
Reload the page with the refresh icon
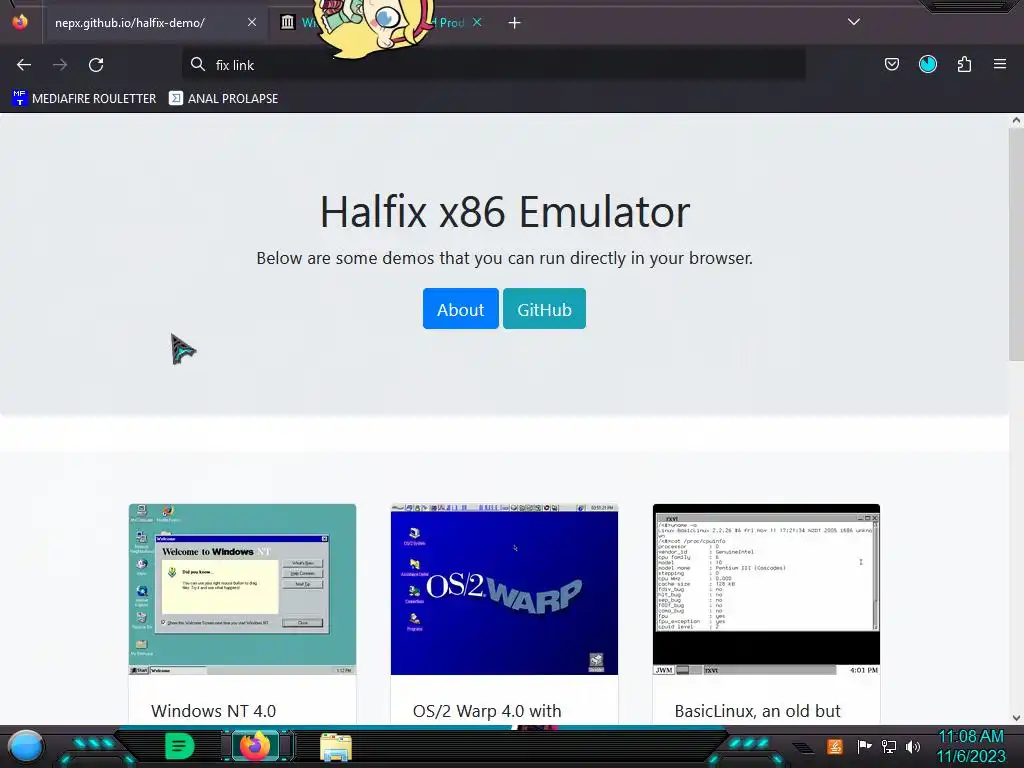click(96, 65)
